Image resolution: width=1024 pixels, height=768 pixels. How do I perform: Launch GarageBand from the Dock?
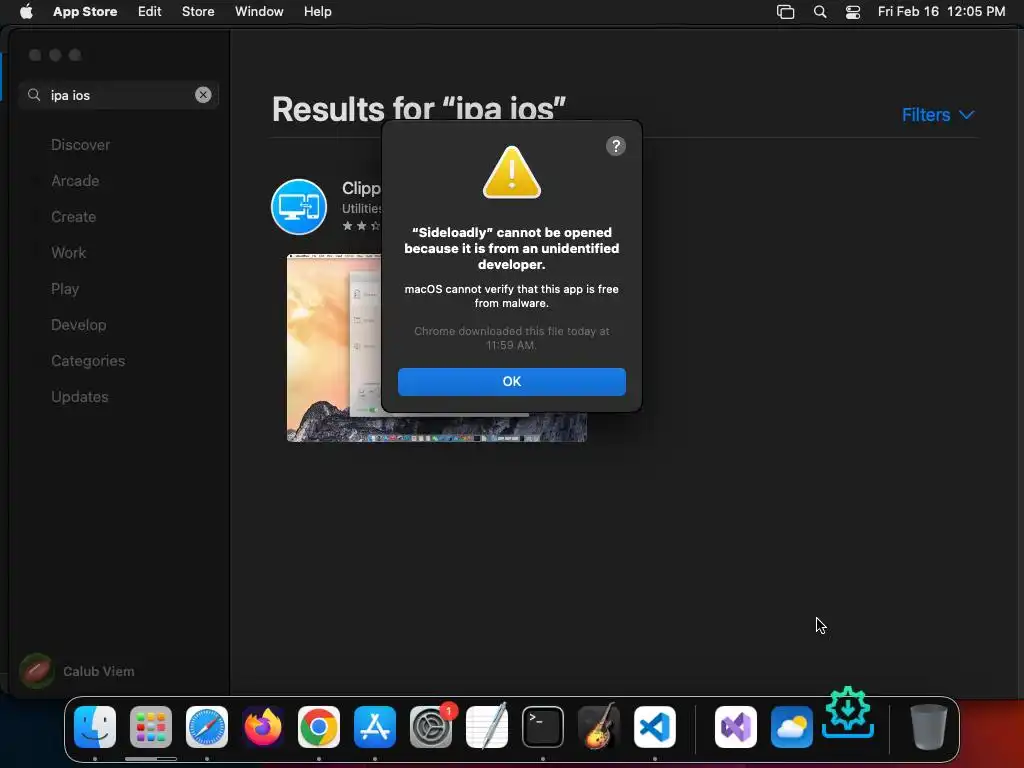(x=599, y=727)
